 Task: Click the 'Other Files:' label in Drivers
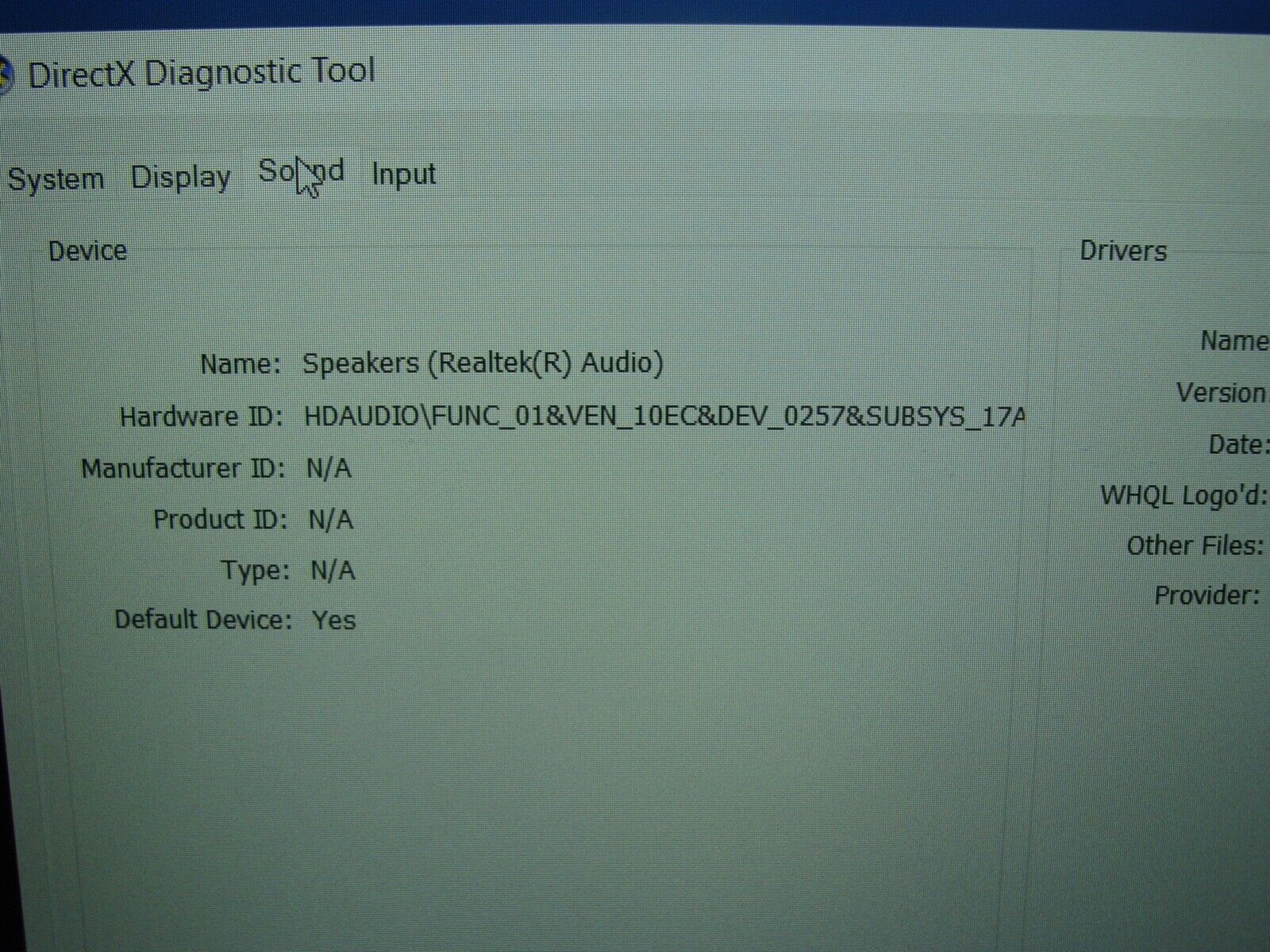[1195, 546]
